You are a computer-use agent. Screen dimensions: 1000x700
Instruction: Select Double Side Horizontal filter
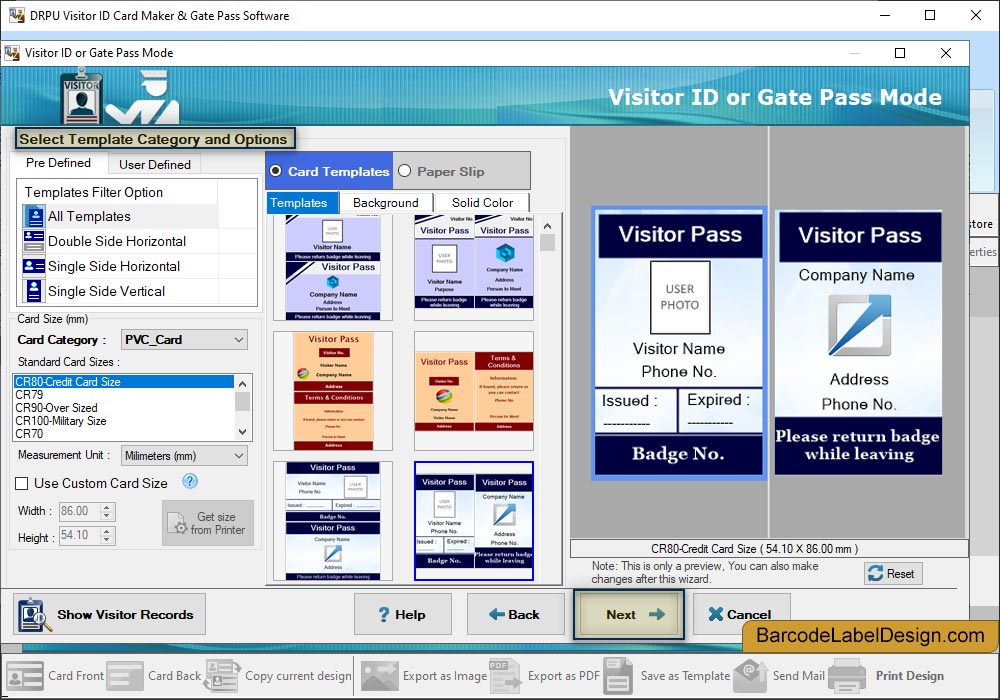coord(120,241)
